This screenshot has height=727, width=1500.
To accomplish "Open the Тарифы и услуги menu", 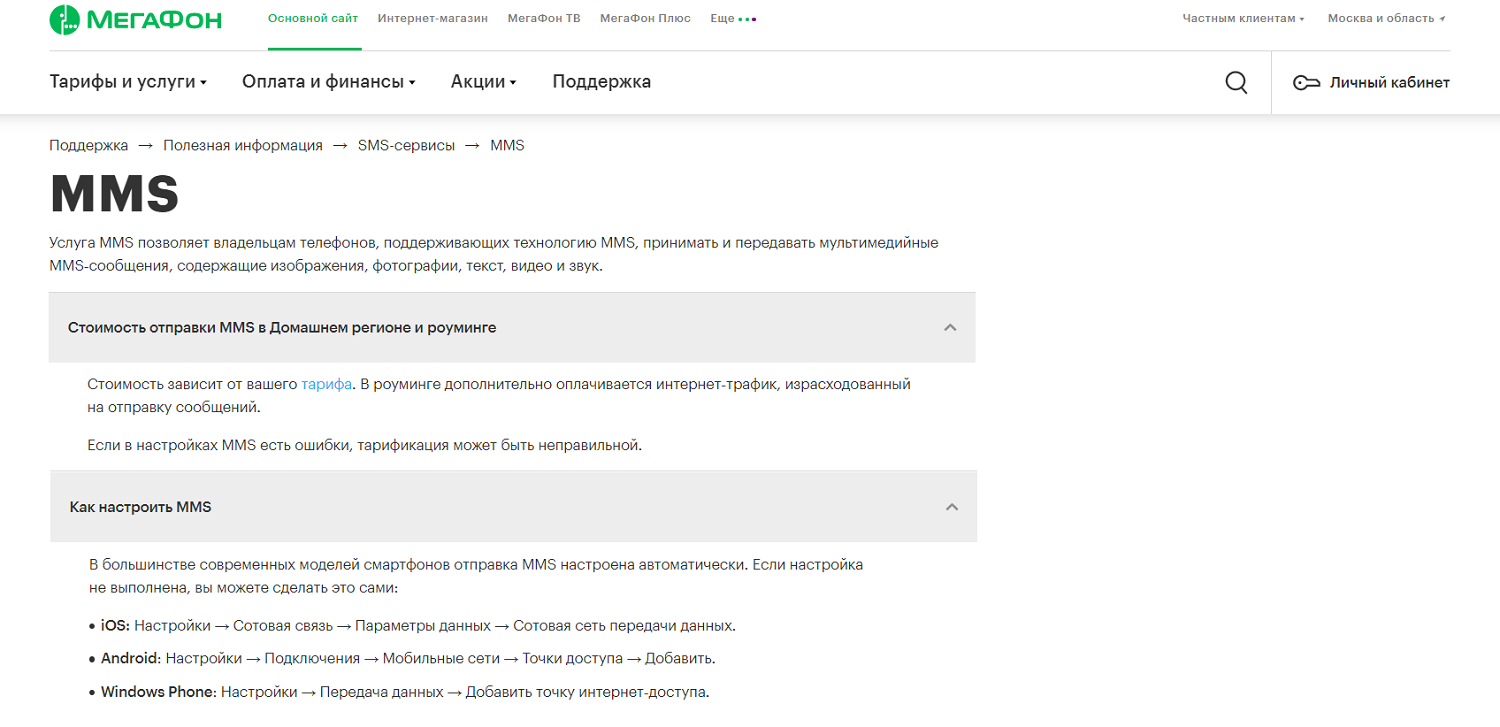I will coord(128,82).
